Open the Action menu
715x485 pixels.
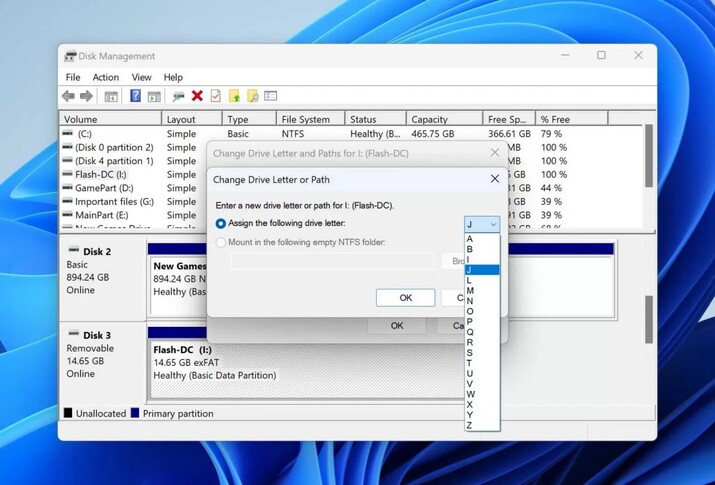[105, 77]
